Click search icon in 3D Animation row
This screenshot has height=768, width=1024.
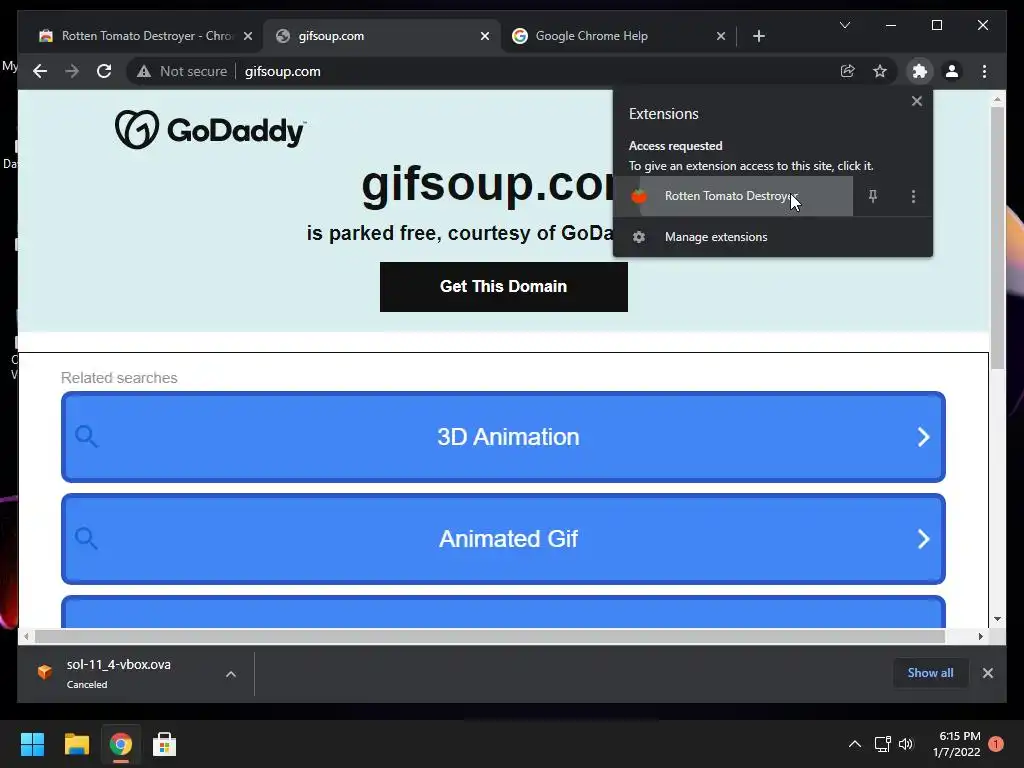[86, 436]
